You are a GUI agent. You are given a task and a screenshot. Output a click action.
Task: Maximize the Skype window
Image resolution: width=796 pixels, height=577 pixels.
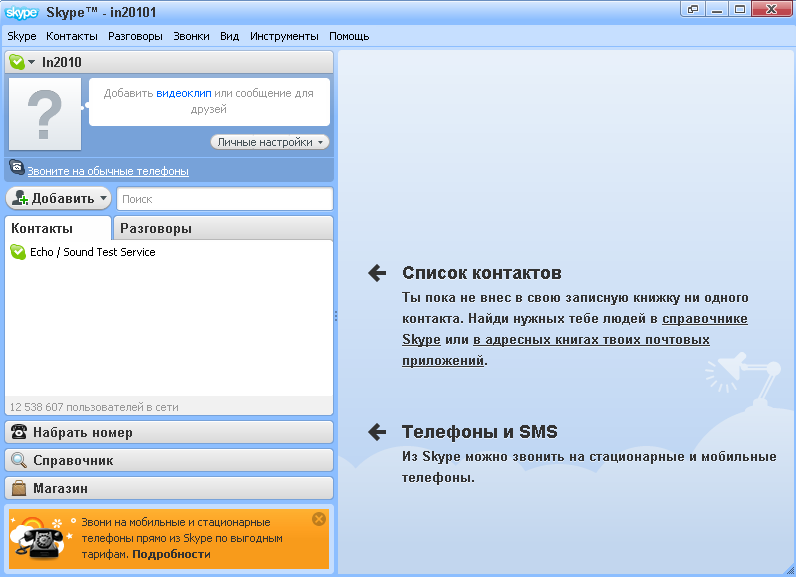pyautogui.click(x=740, y=9)
